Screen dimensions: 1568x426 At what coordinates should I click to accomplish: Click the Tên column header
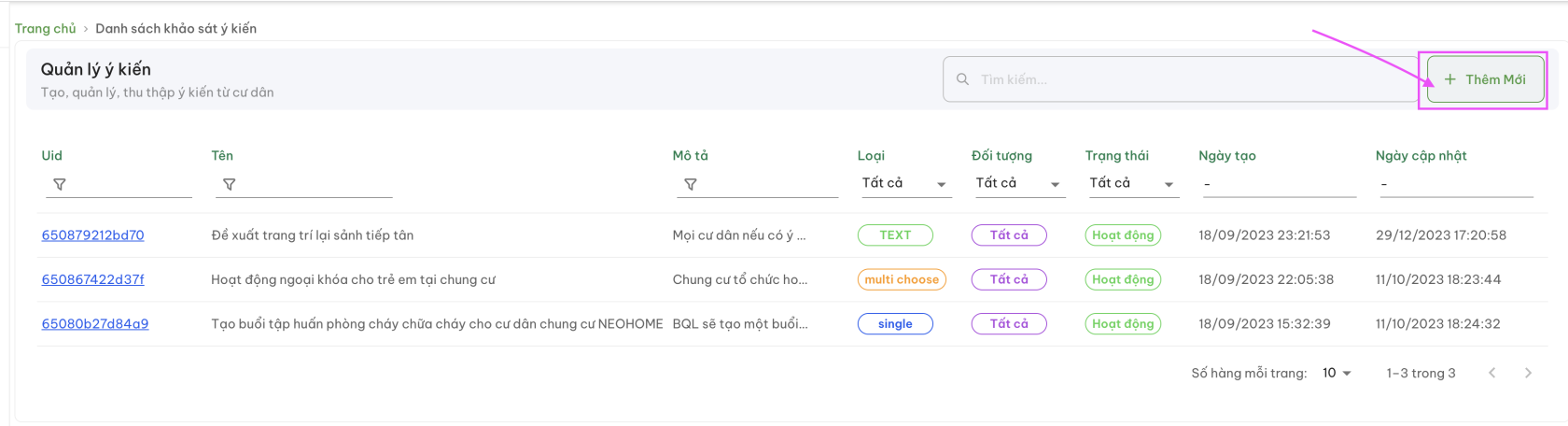pos(222,156)
